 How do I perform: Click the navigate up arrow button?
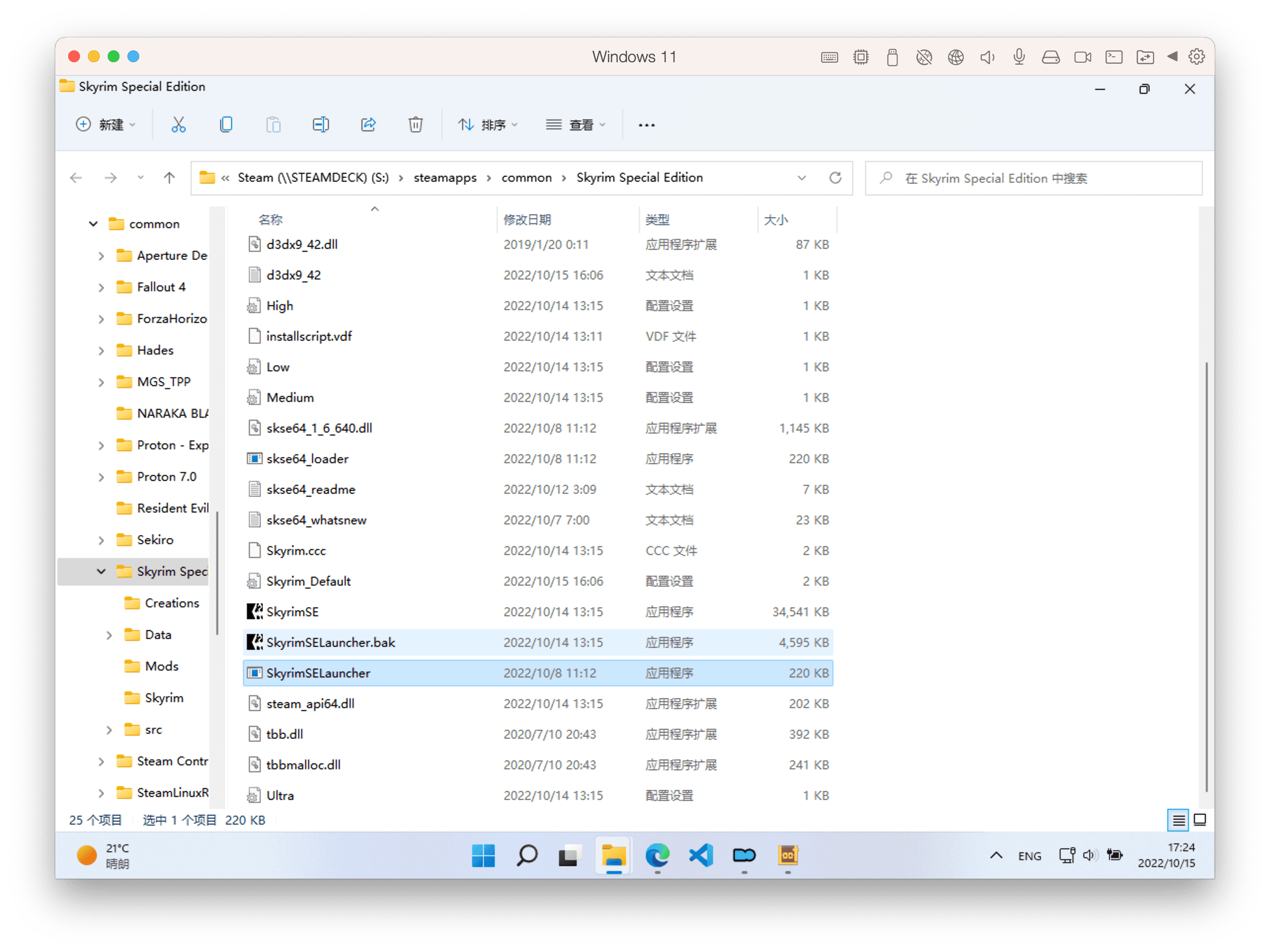point(168,177)
